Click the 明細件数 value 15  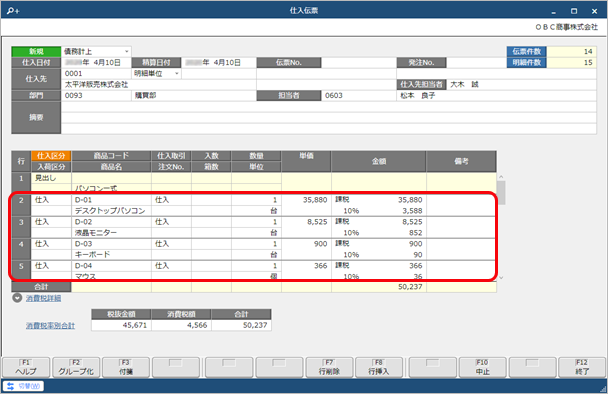(x=572, y=62)
